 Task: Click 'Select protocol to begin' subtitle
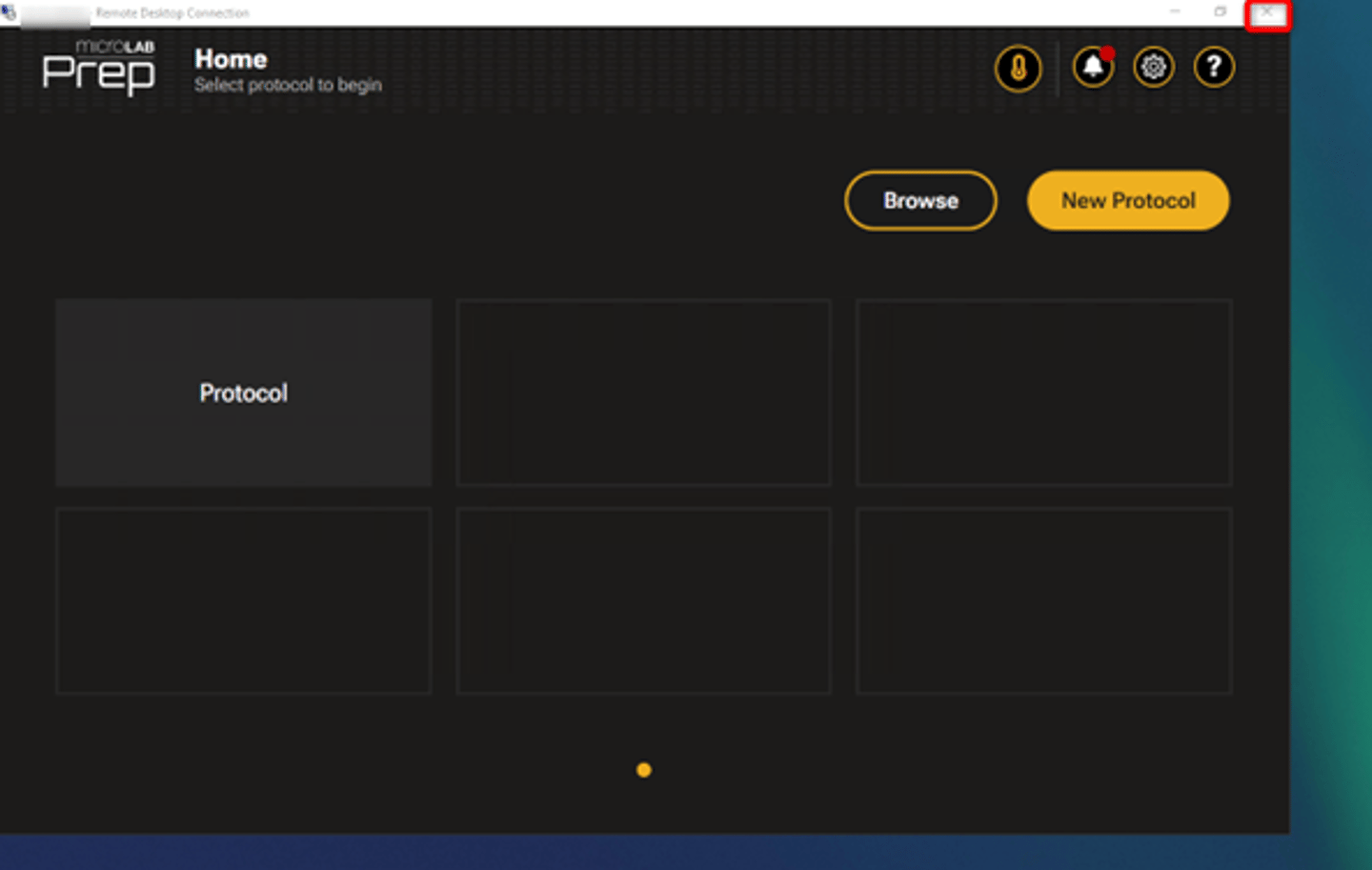[x=288, y=85]
